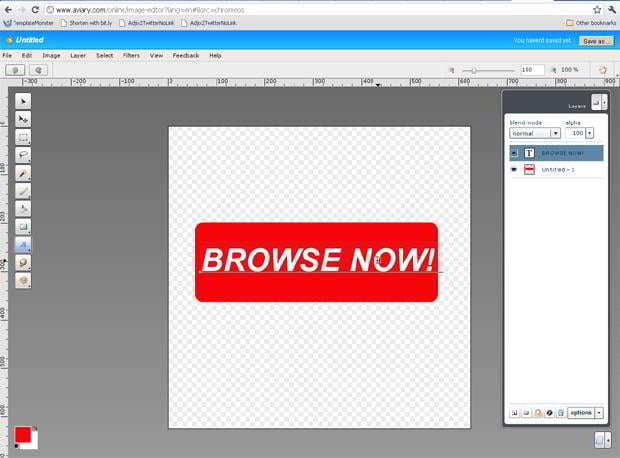Hide the BROWSE NOW! text layer
The width and height of the screenshot is (620, 458).
(x=514, y=153)
